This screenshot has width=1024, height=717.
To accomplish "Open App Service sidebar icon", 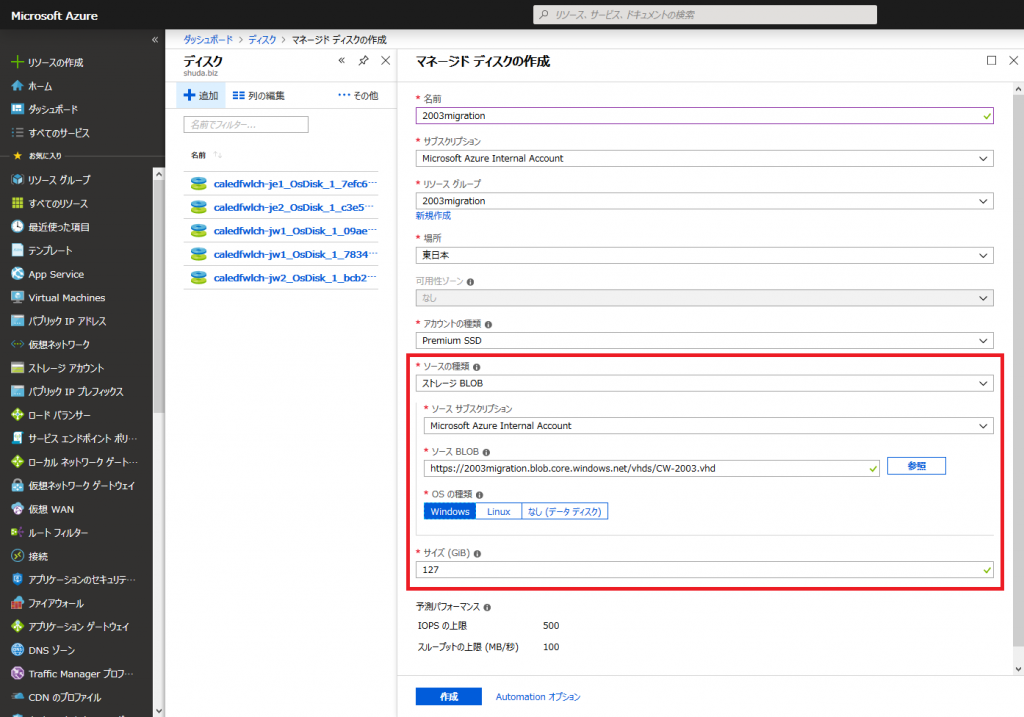I will [18, 274].
